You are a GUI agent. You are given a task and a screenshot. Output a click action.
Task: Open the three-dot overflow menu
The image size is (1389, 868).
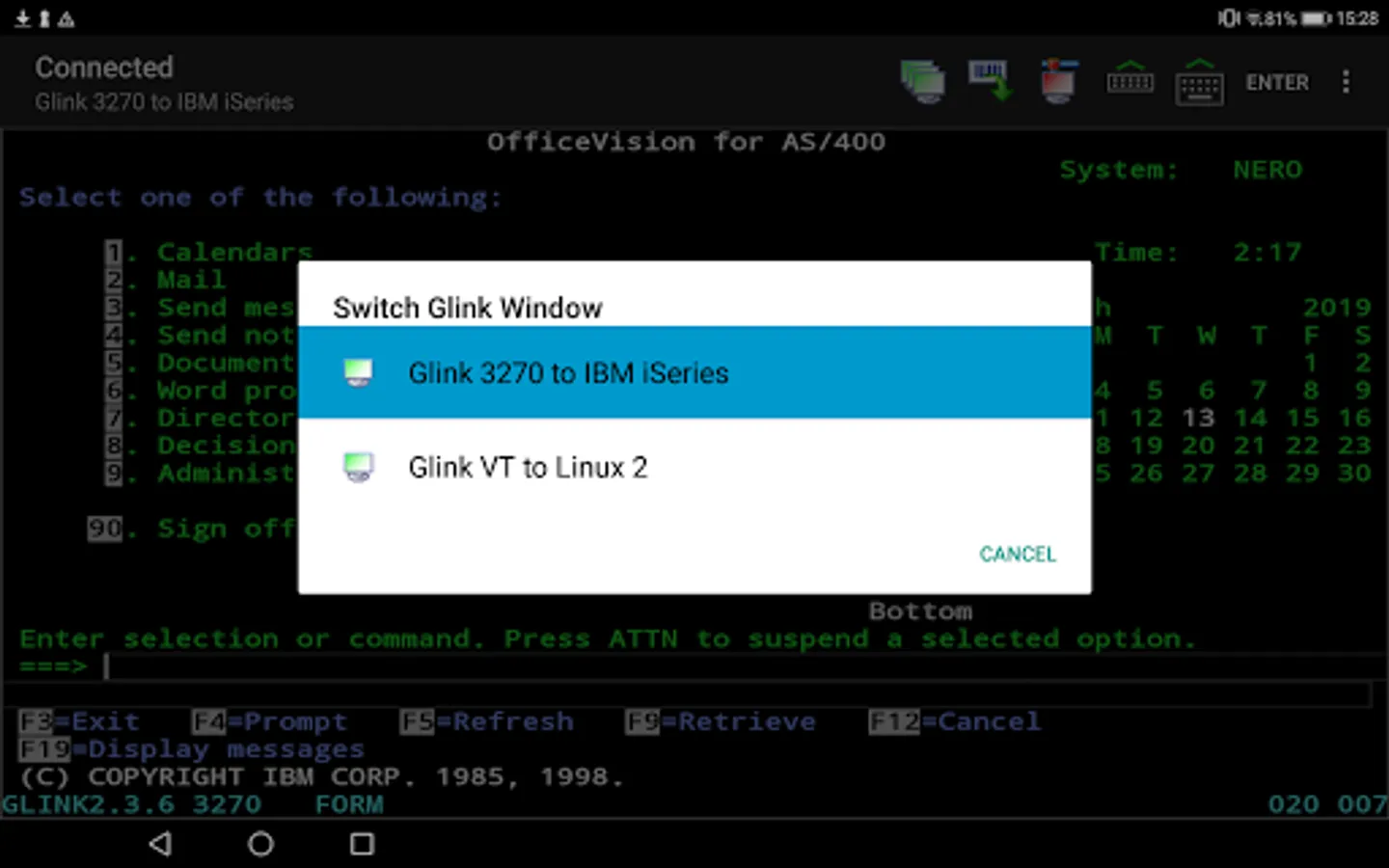pos(1346,82)
